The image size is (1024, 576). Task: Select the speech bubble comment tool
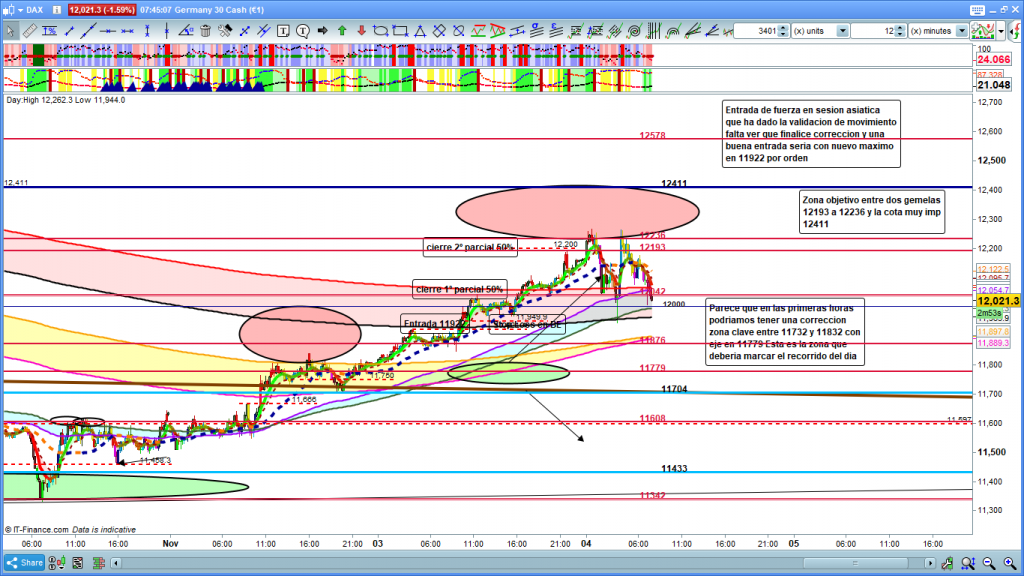[x=301, y=31]
